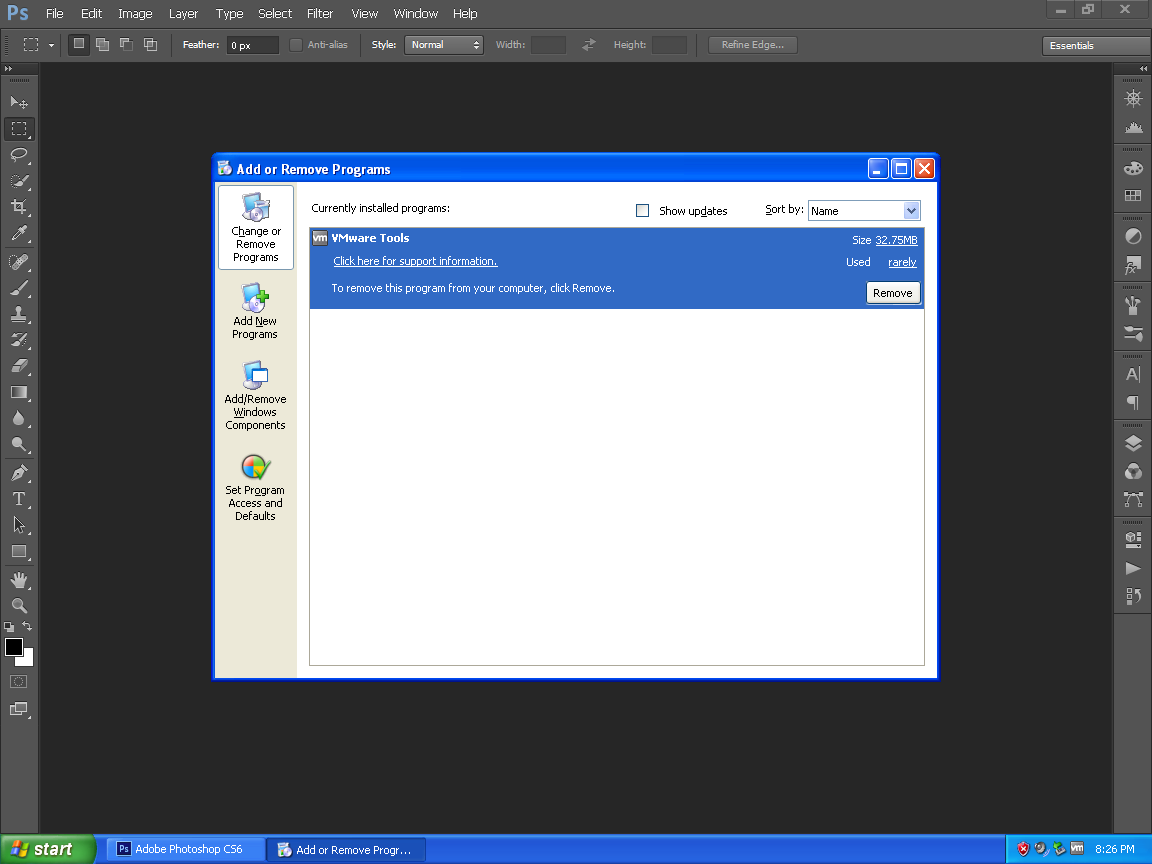1152x864 pixels.
Task: Open the File menu
Action: 54,13
